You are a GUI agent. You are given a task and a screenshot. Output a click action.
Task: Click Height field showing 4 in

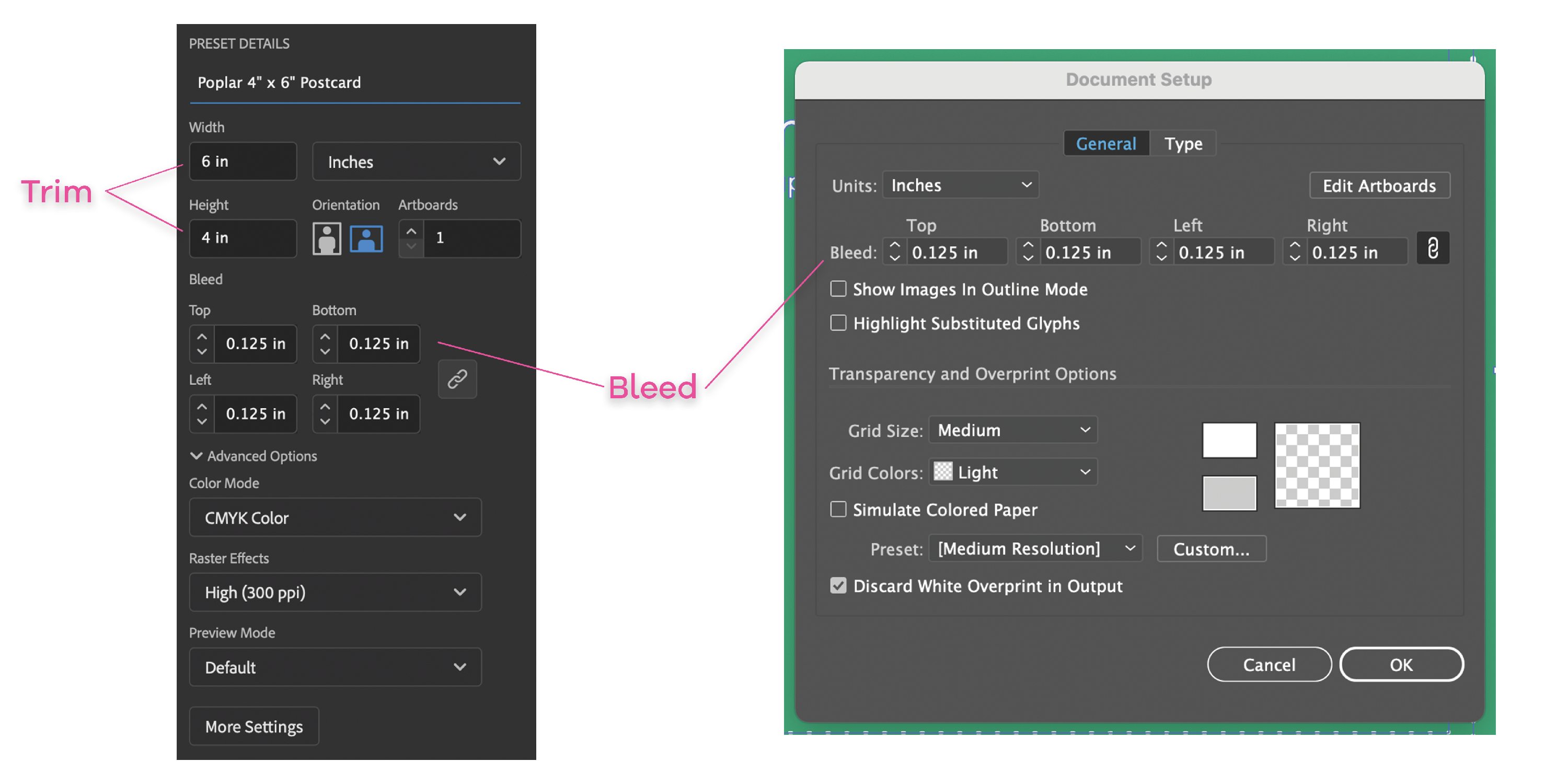[x=243, y=238]
